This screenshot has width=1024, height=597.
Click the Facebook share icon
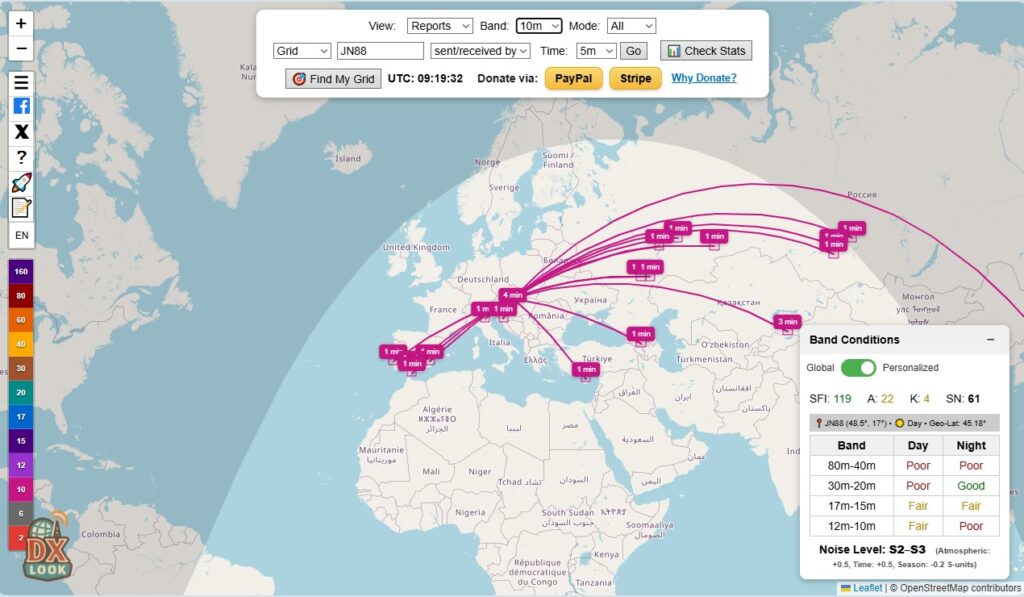tap(21, 106)
